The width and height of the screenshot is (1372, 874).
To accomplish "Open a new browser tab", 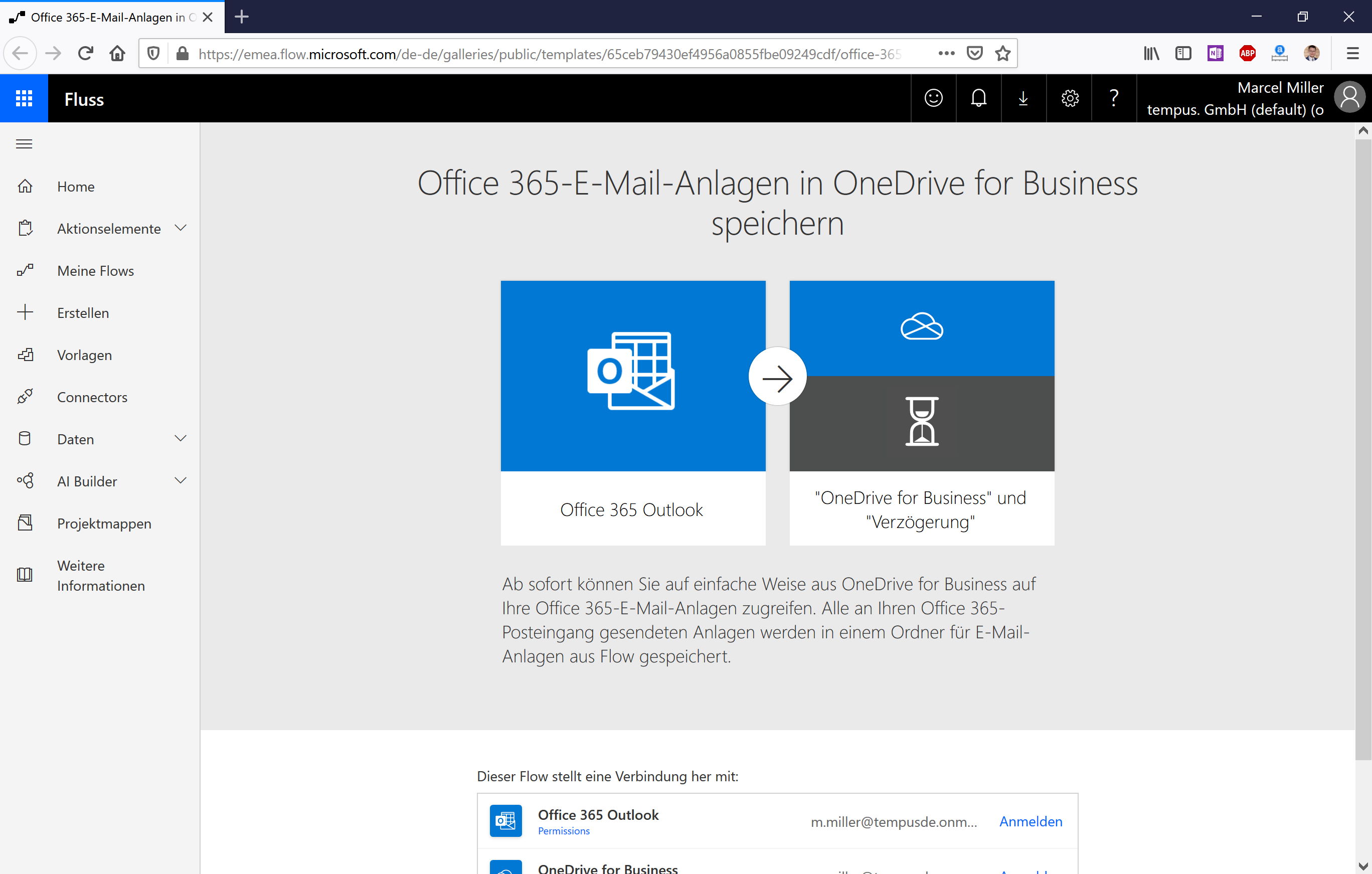I will (242, 17).
